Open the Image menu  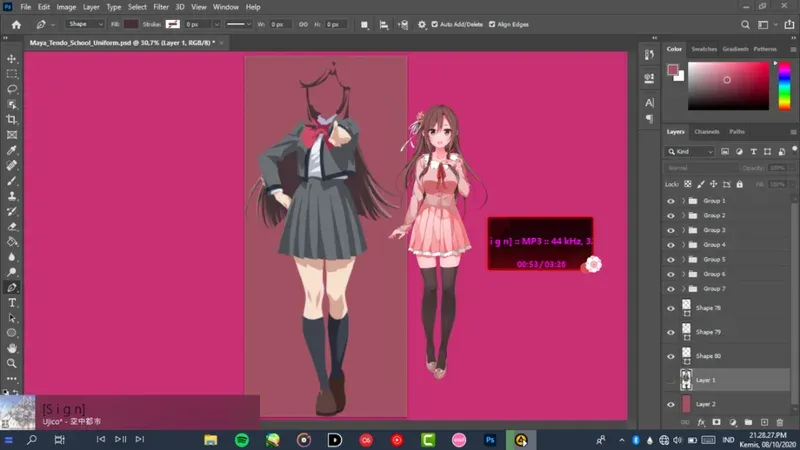point(66,7)
